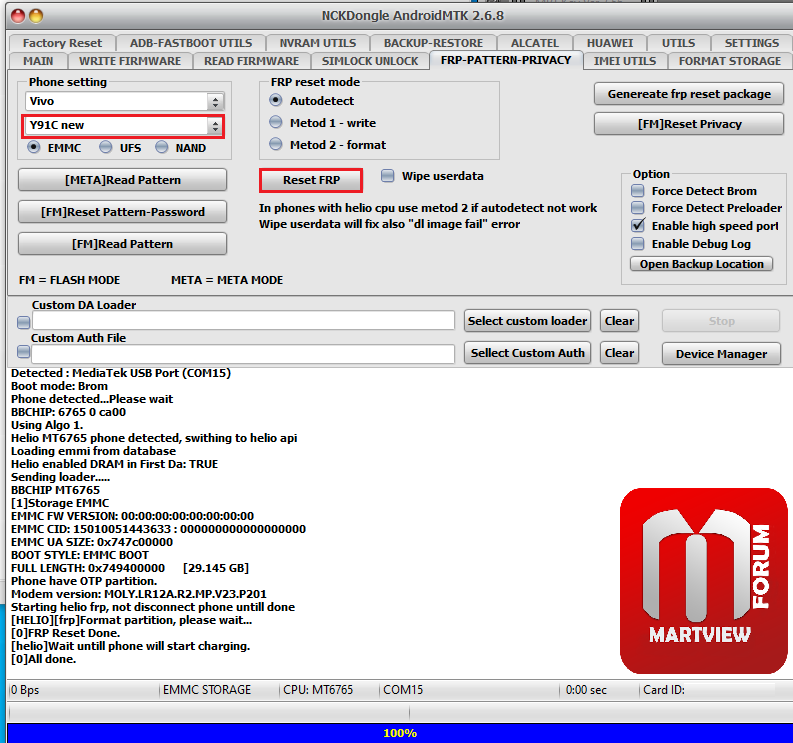Screen dimensions: 793x743
Task: Click the disabled Stop button
Action: point(721,321)
